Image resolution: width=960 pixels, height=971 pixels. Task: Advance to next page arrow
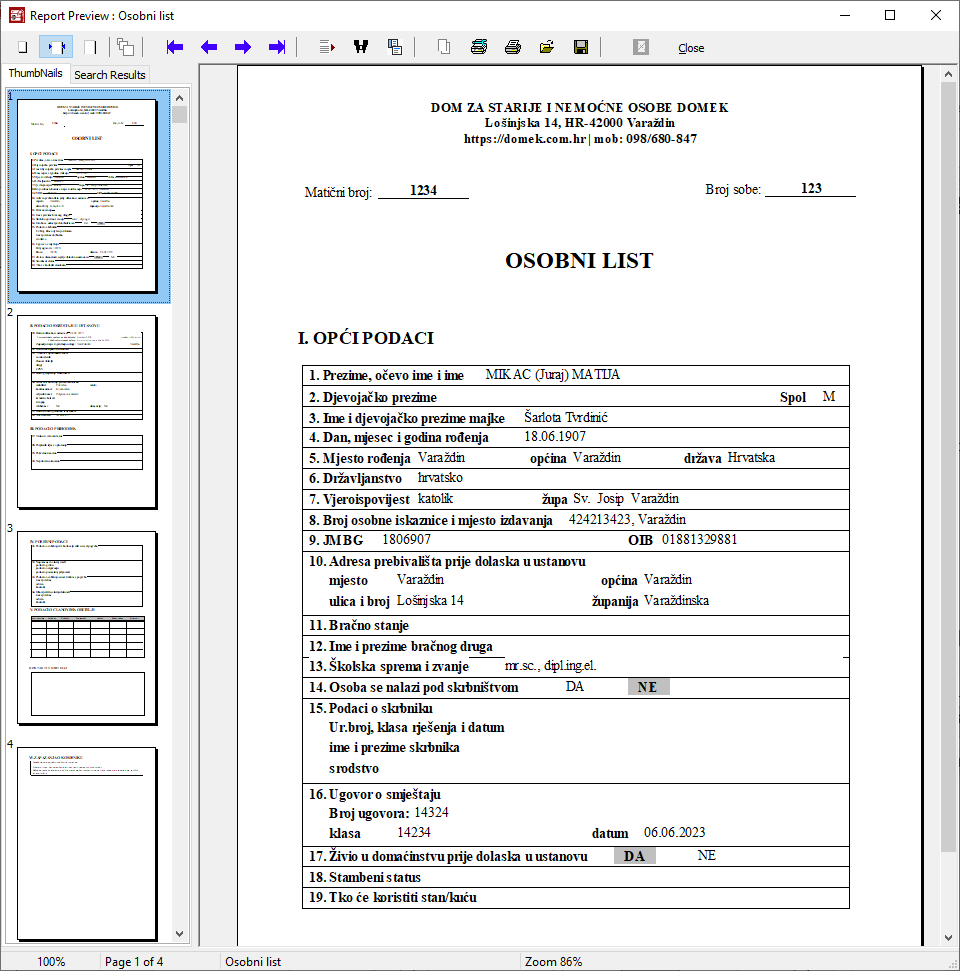(243, 47)
